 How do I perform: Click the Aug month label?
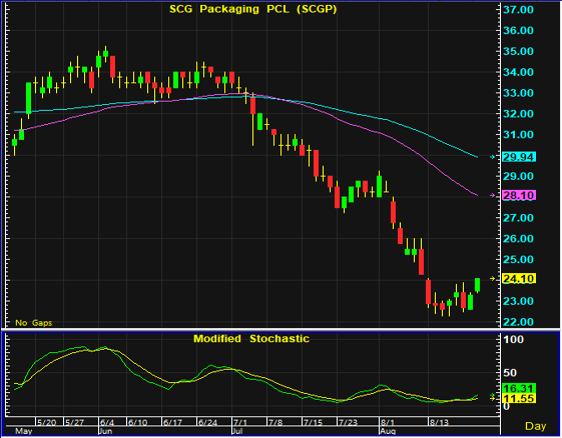click(387, 431)
